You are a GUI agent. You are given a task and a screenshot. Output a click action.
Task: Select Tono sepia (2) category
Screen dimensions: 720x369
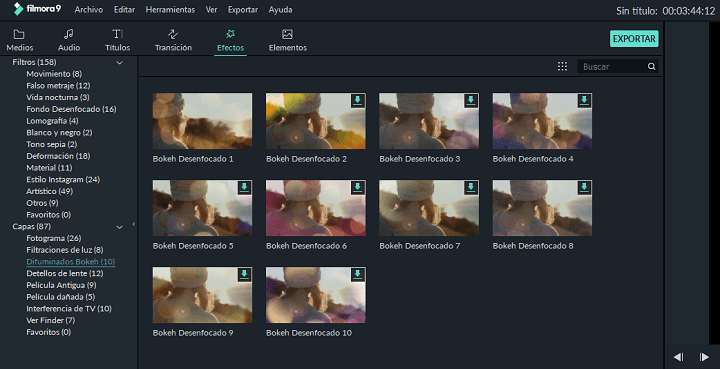tap(52, 144)
